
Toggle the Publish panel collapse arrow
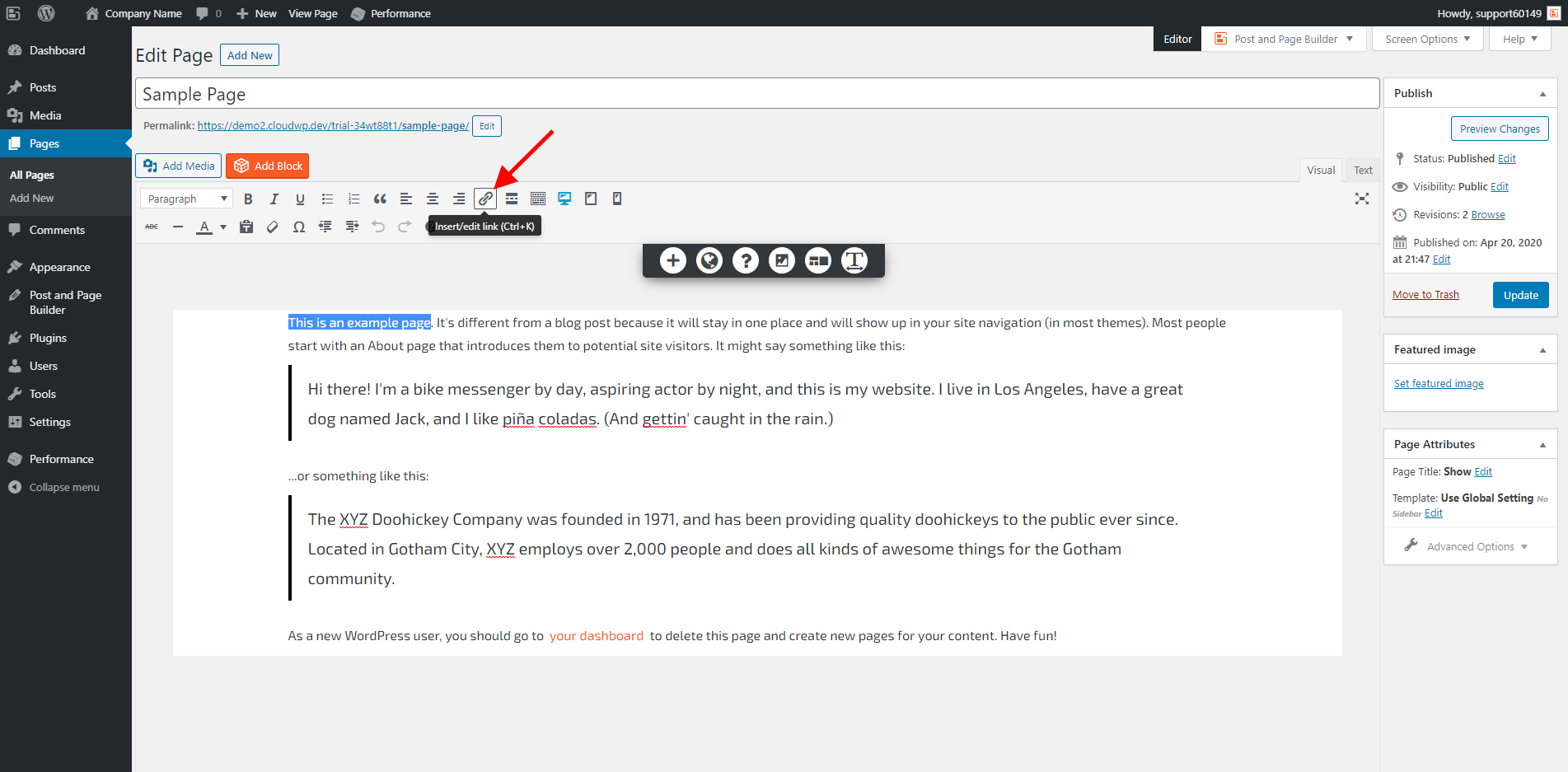(1542, 93)
